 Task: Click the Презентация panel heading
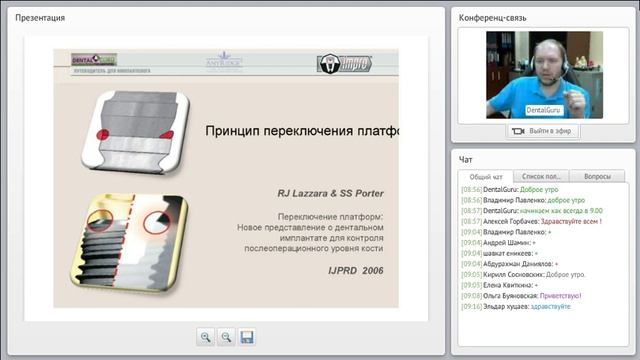(40, 18)
